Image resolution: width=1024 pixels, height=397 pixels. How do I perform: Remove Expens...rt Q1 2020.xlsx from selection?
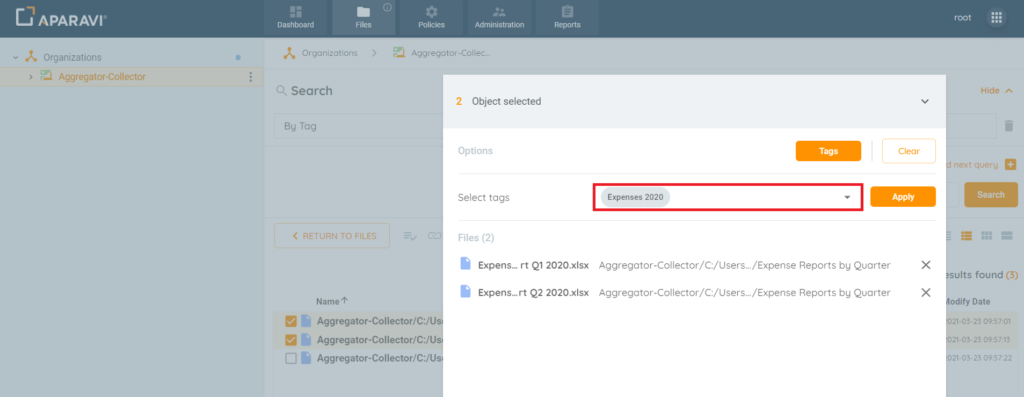pyautogui.click(x=925, y=264)
